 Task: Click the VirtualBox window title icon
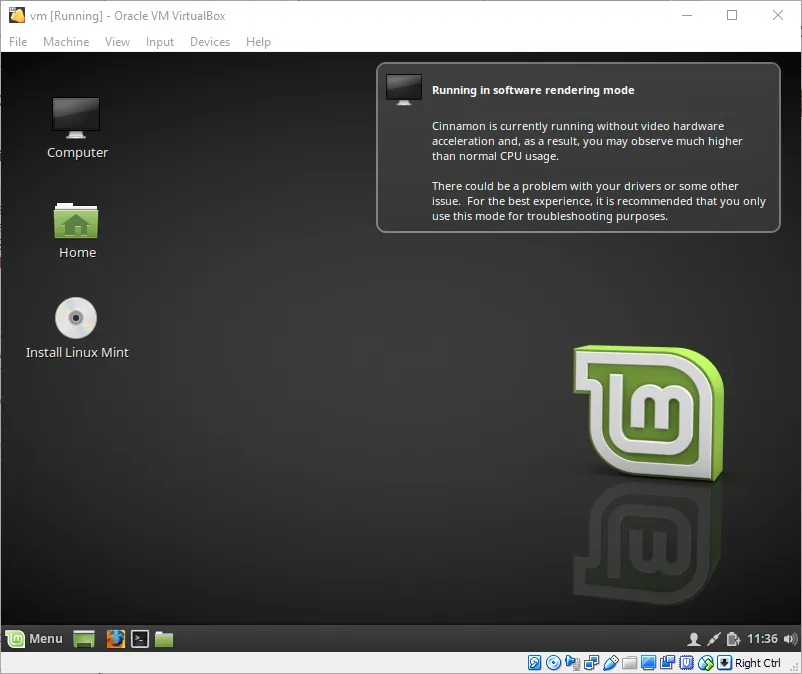pos(17,15)
